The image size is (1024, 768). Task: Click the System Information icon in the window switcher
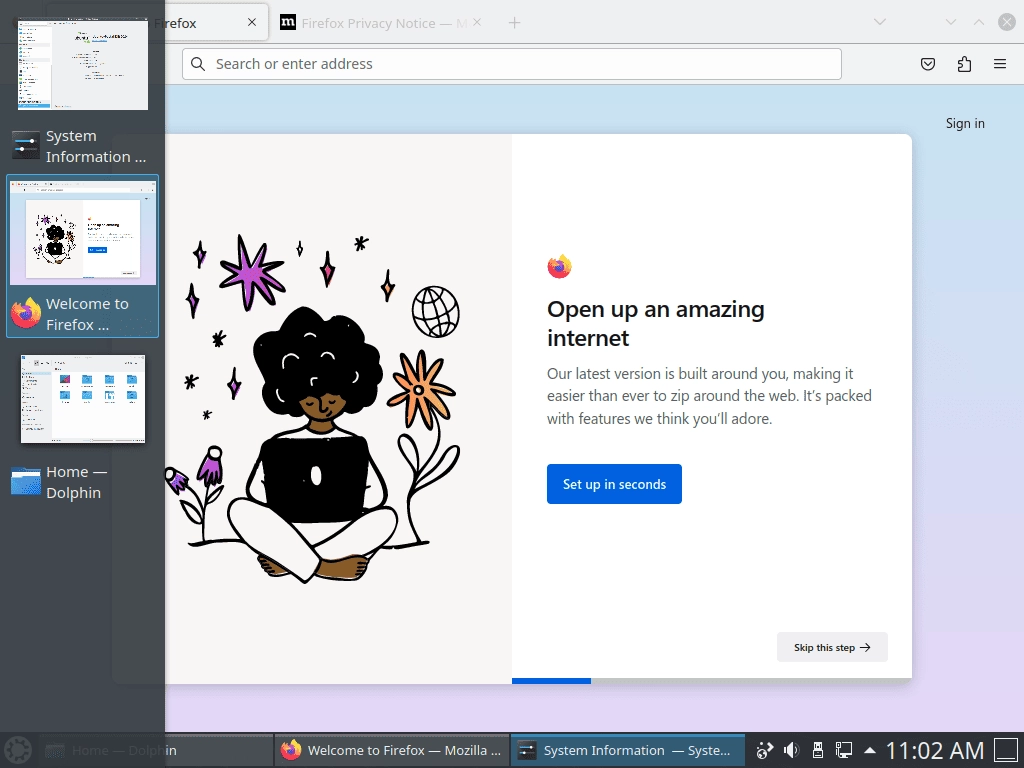pos(26,146)
